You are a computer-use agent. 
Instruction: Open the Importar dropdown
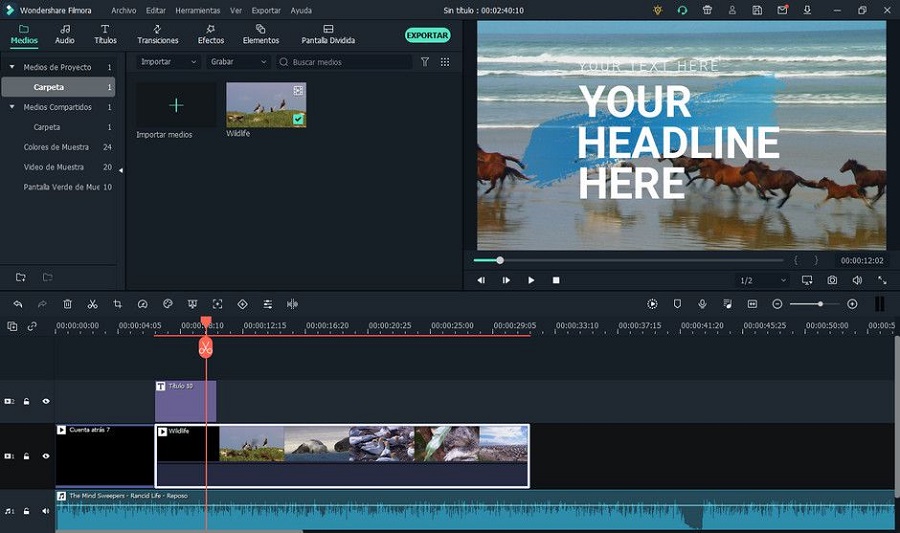point(168,62)
